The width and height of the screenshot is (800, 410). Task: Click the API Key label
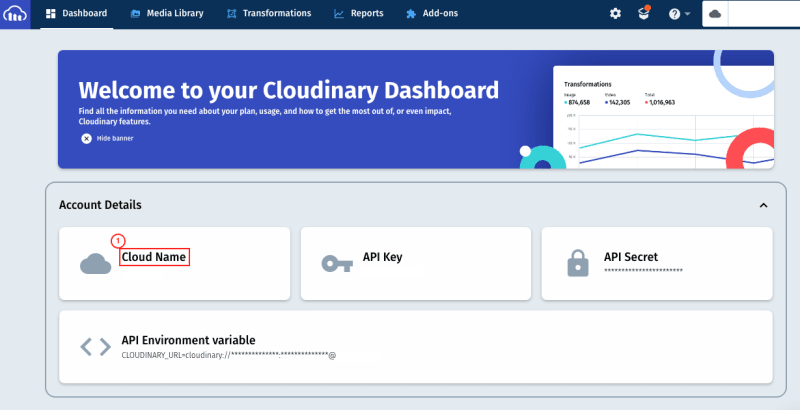(382, 257)
